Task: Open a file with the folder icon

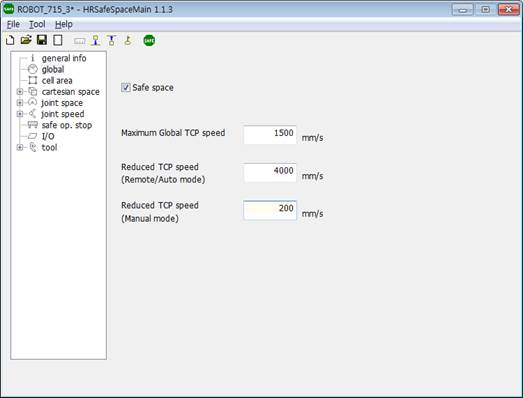Action: coord(26,40)
